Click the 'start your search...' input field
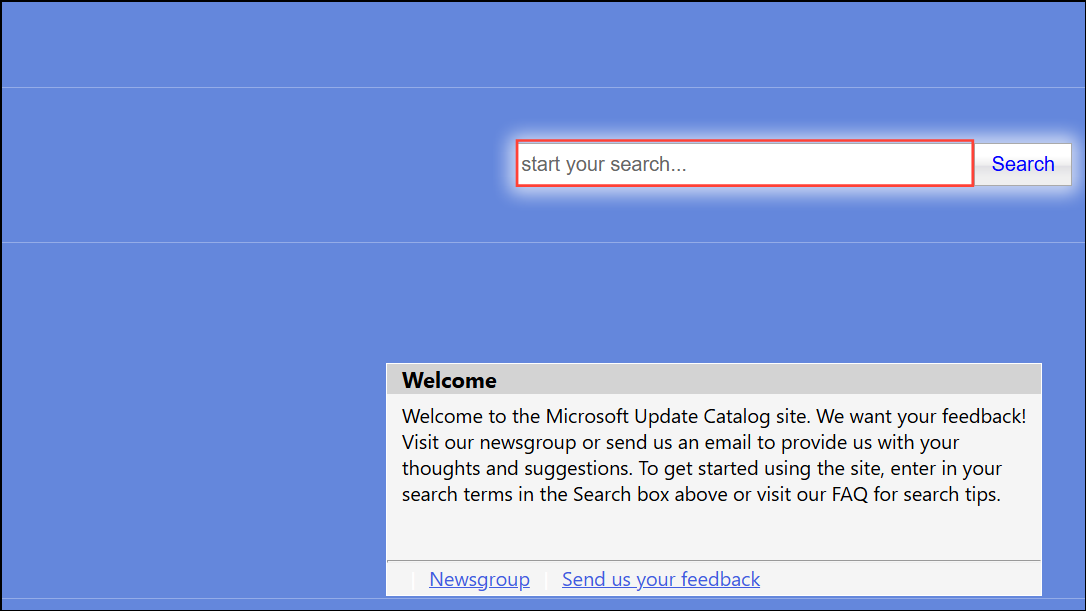1086x611 pixels. click(x=745, y=163)
